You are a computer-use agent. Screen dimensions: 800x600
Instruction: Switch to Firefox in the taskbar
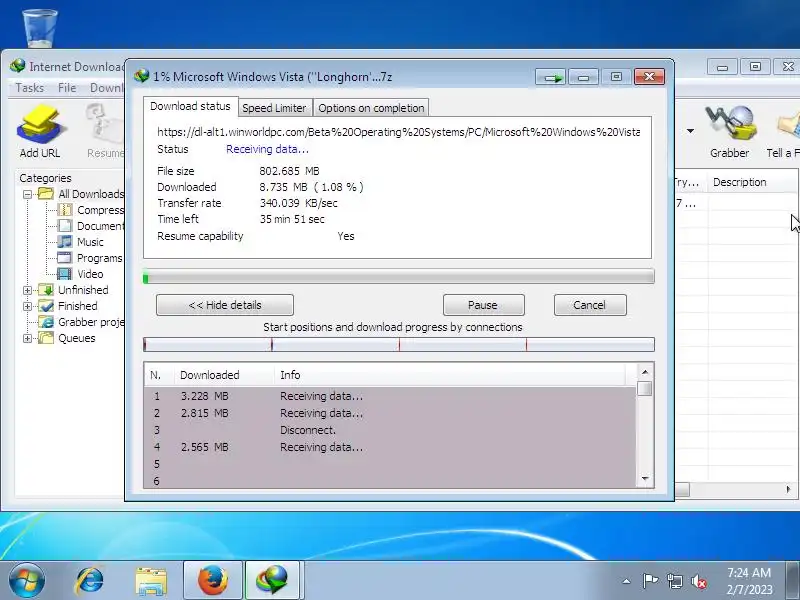213,580
